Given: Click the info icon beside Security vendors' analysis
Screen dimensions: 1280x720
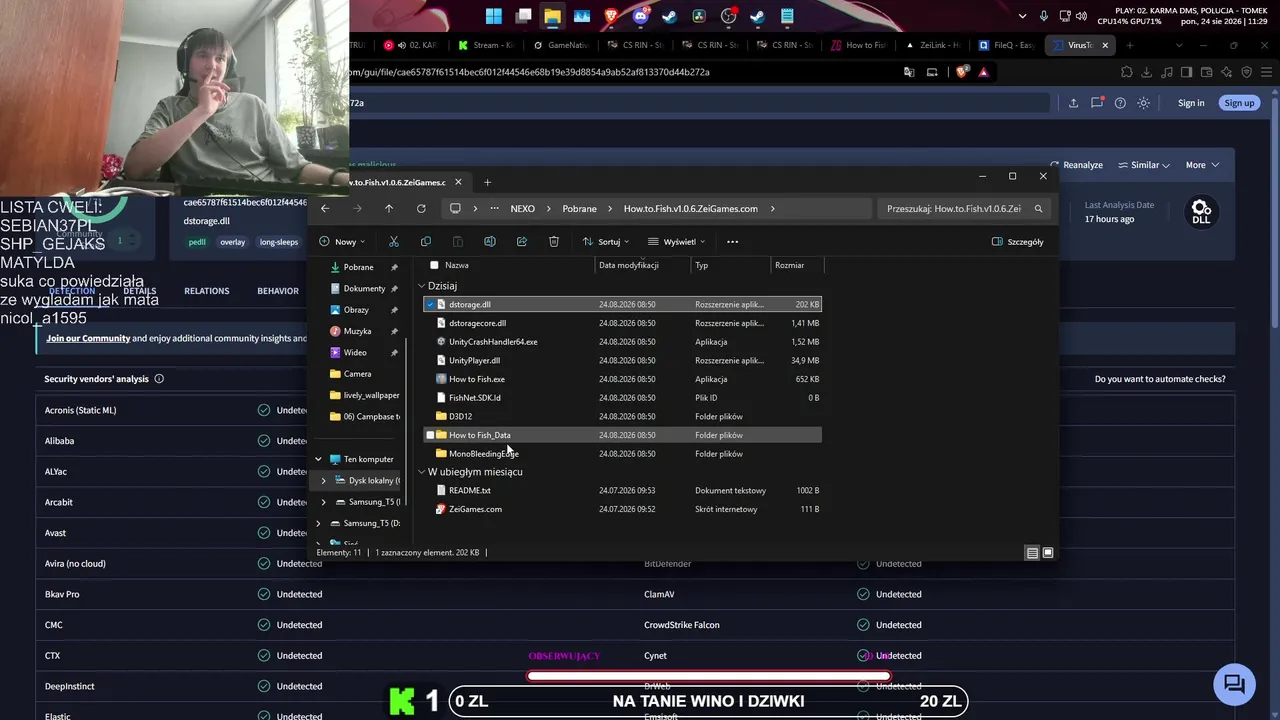Looking at the screenshot, I should point(159,379).
